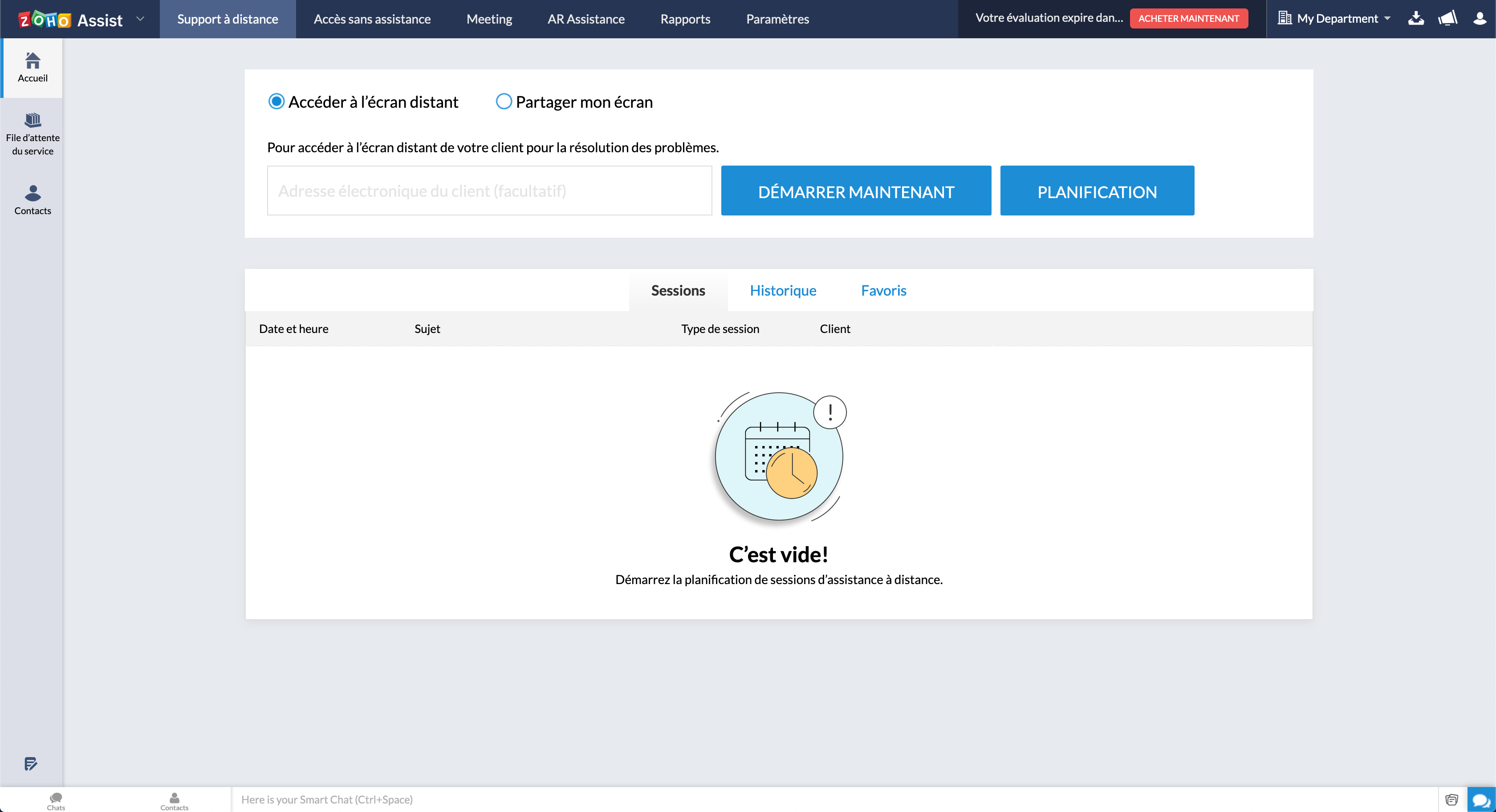Open announcements megaphone icon

coord(1448,19)
